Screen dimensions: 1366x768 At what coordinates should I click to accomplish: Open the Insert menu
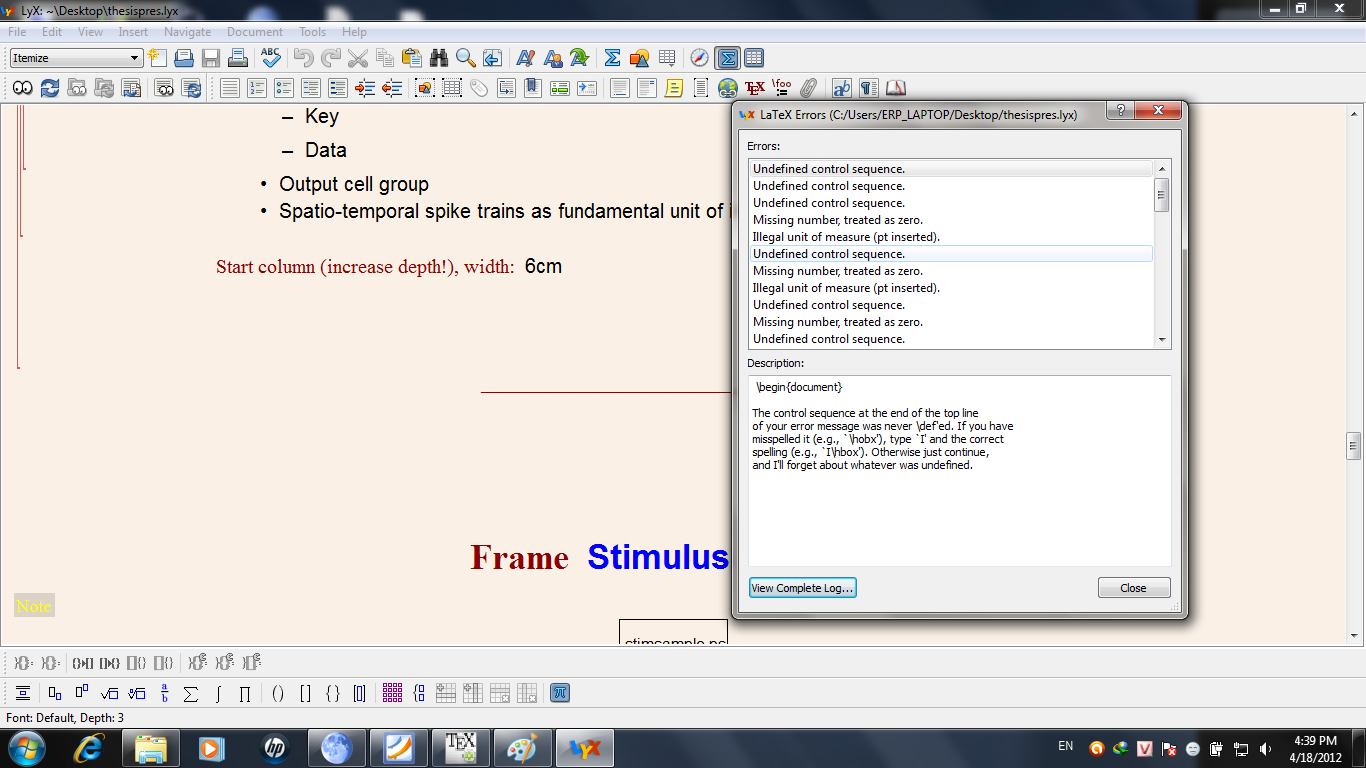(x=133, y=32)
